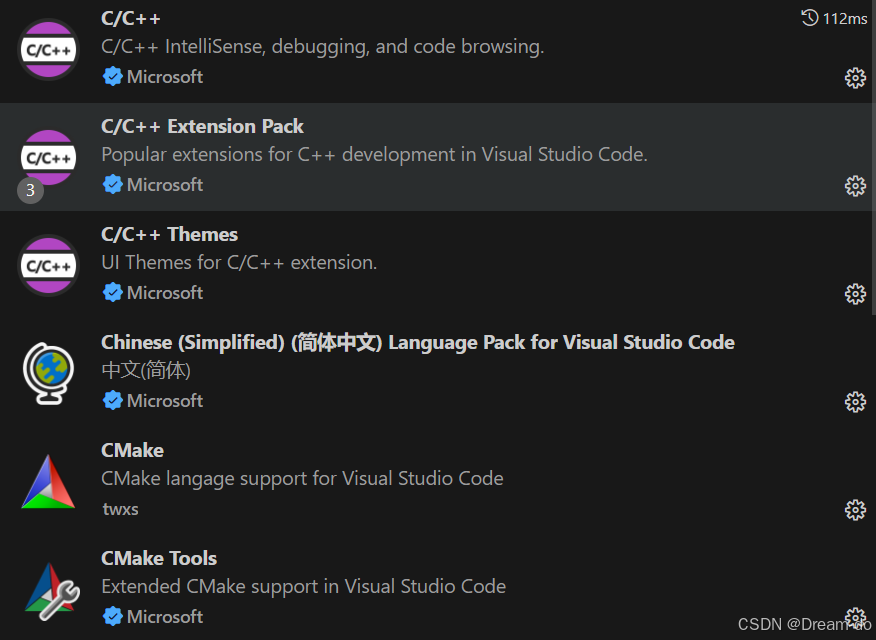Click the extensions list vertical scrollbar

click(x=874, y=156)
